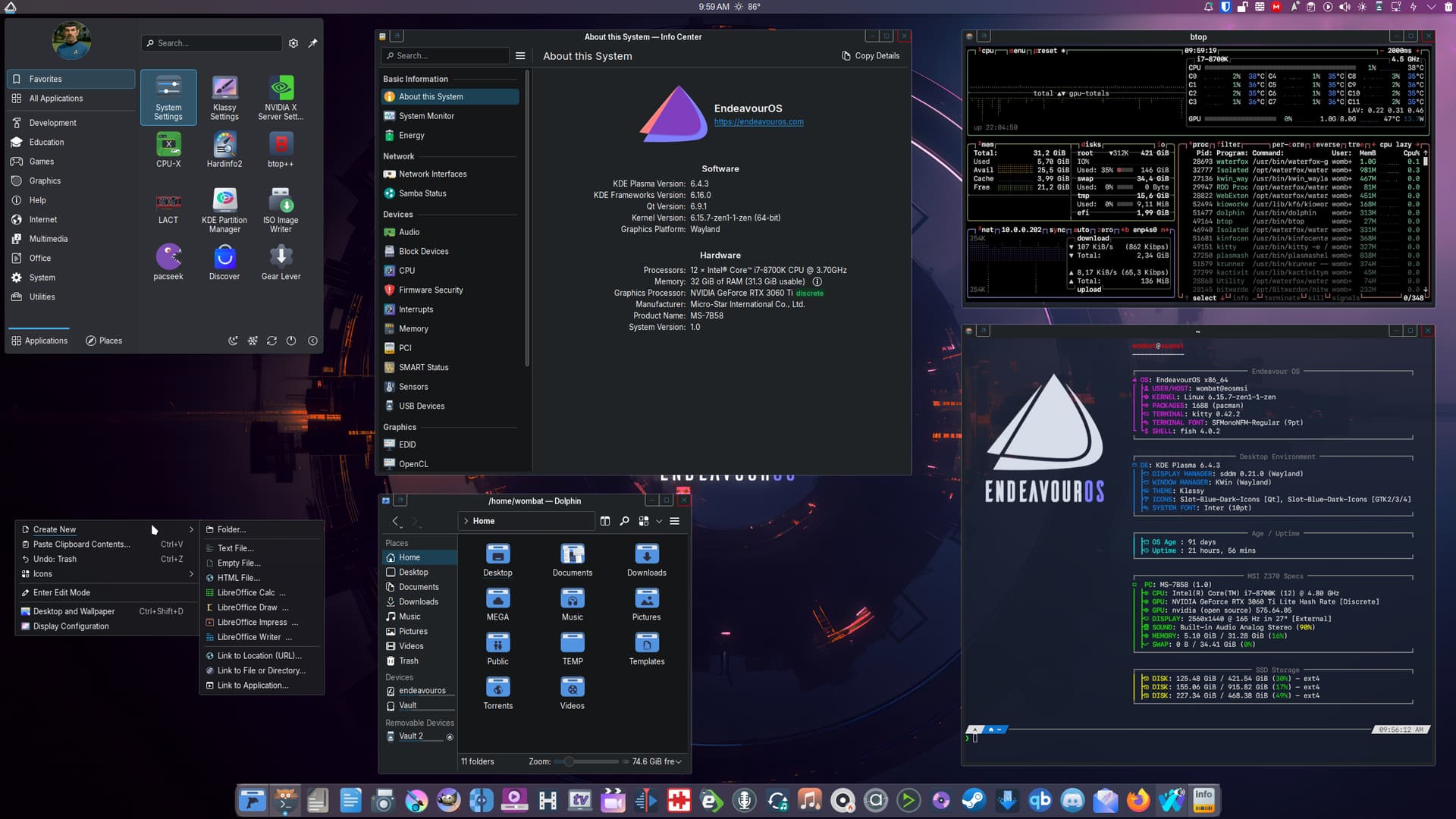Pin the application launcher open
Image resolution: width=1456 pixels, height=819 pixels.
[x=312, y=43]
